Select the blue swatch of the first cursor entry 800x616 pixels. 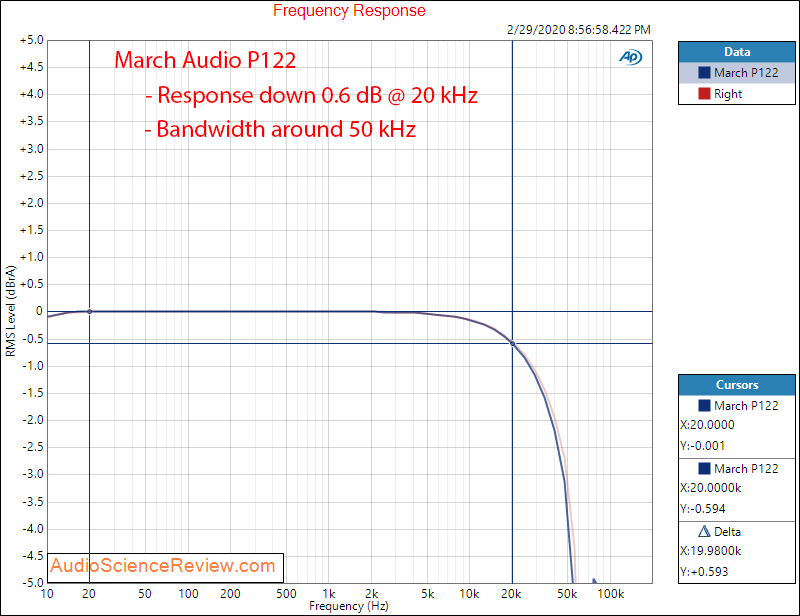coord(704,406)
